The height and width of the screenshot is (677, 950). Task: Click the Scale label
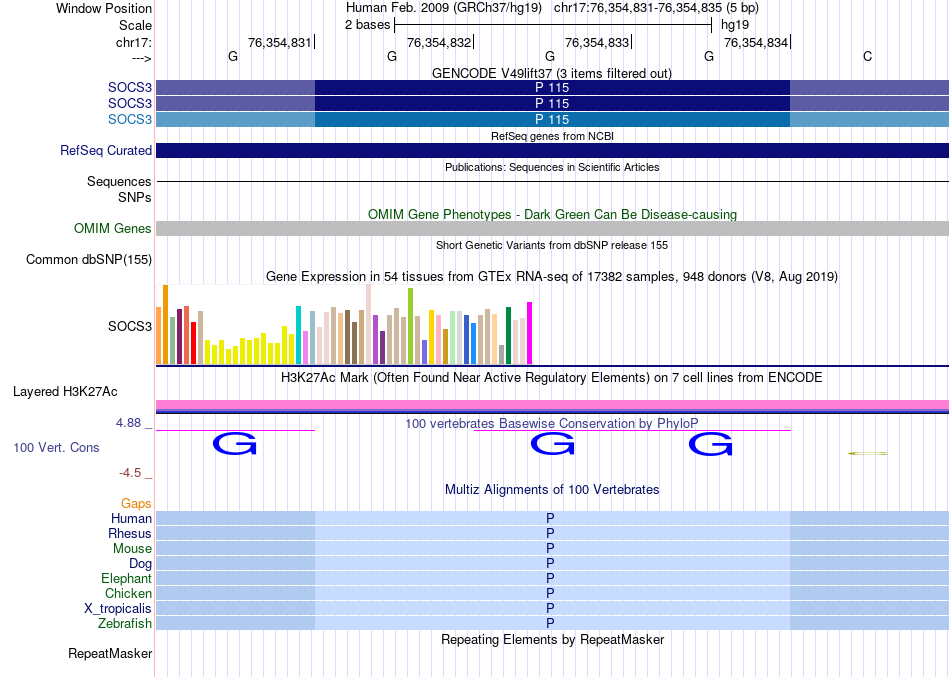point(135,25)
